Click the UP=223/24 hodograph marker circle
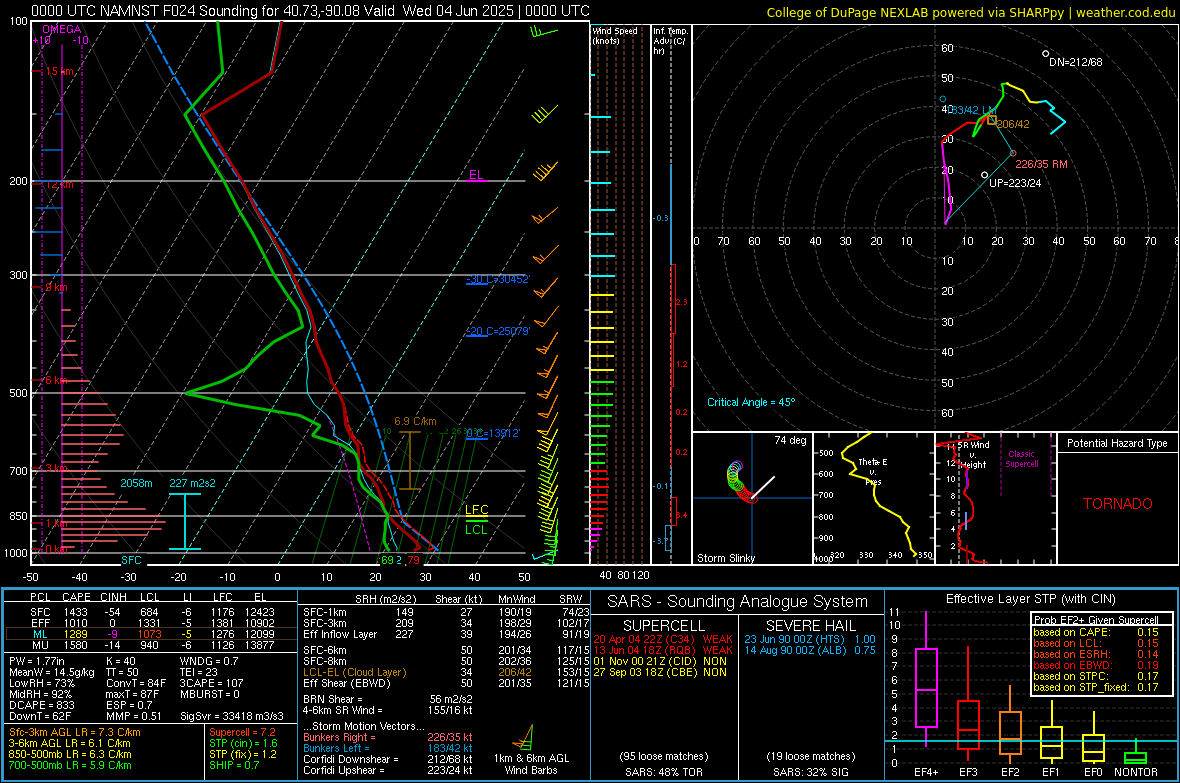 [x=984, y=175]
